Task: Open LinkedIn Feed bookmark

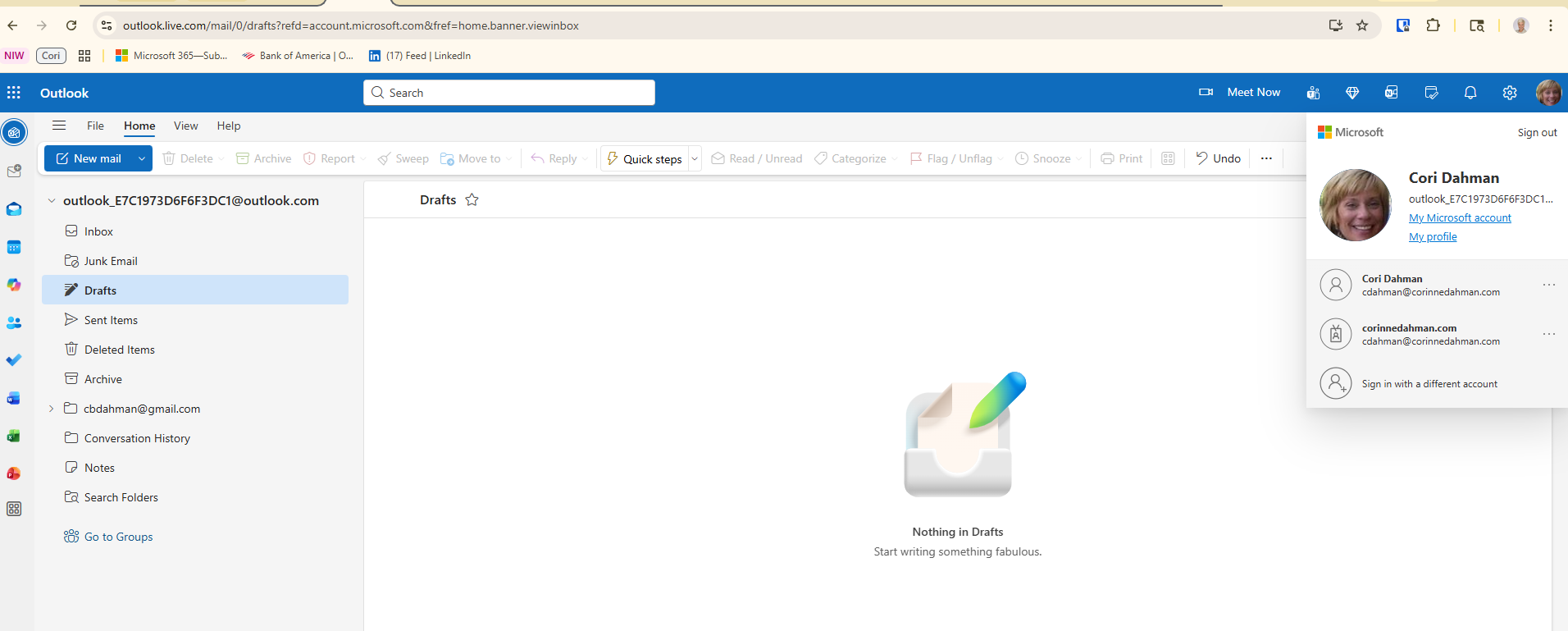Action: (420, 56)
